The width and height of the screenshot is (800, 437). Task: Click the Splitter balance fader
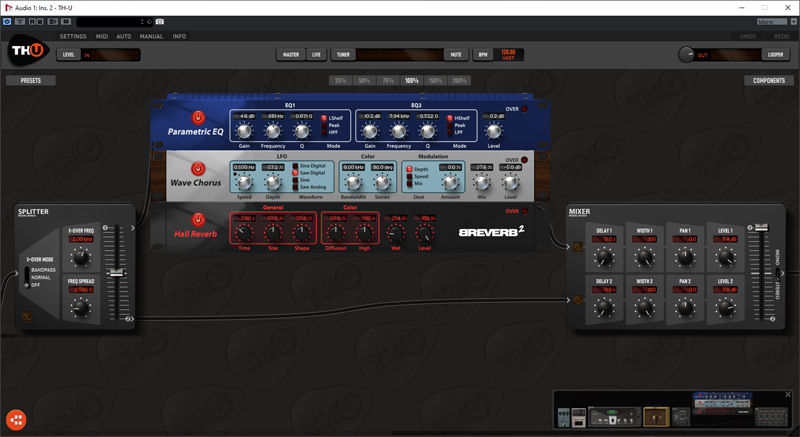(x=117, y=272)
